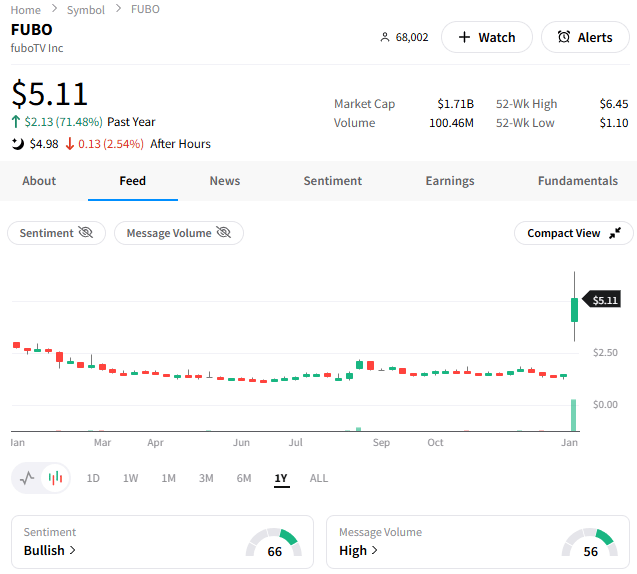Click the tall green volume bar
637x574 pixels.
pos(574,415)
